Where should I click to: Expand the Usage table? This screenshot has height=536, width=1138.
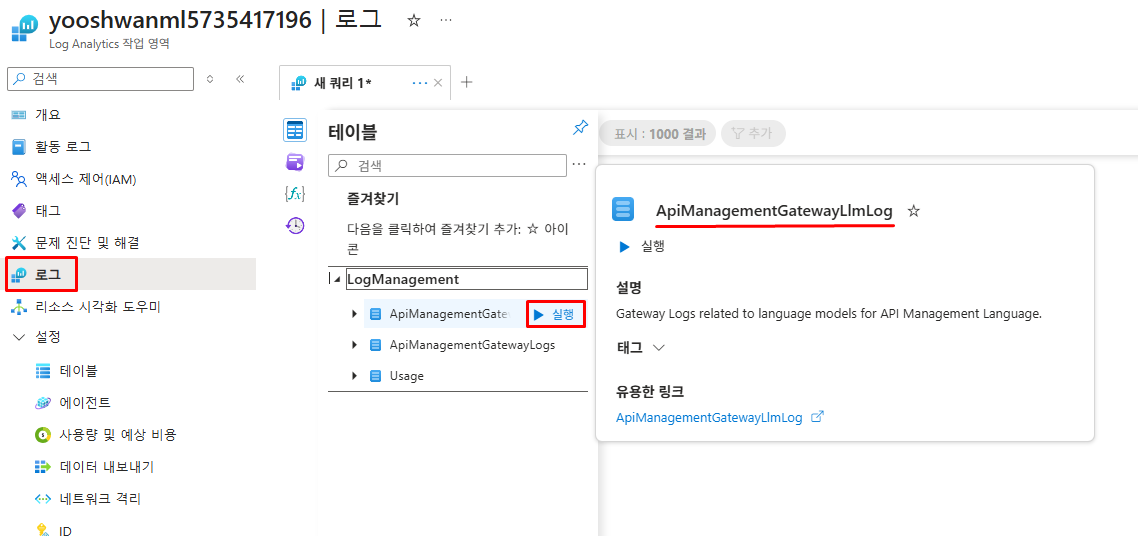pyautogui.click(x=354, y=376)
